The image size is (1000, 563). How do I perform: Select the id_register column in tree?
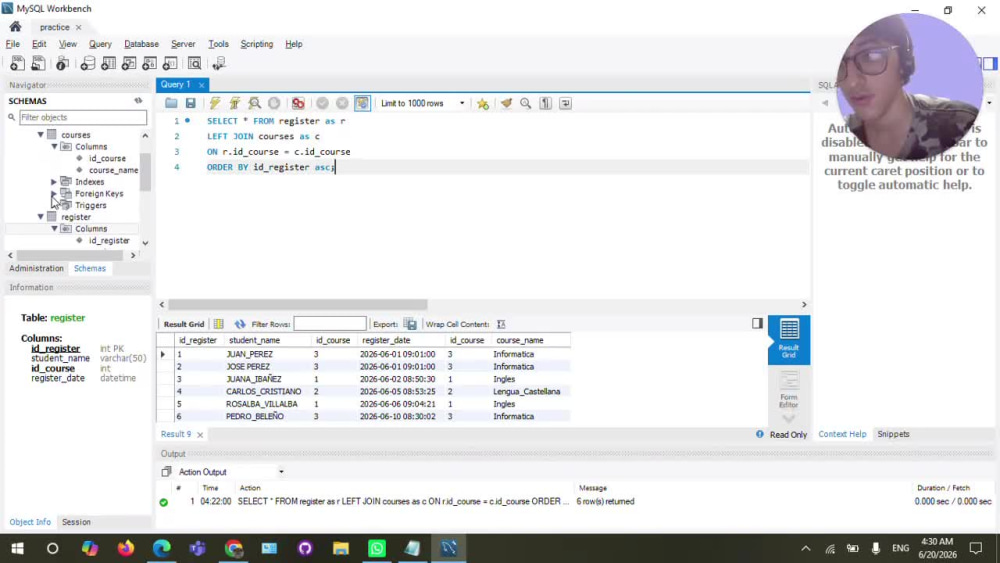point(109,240)
